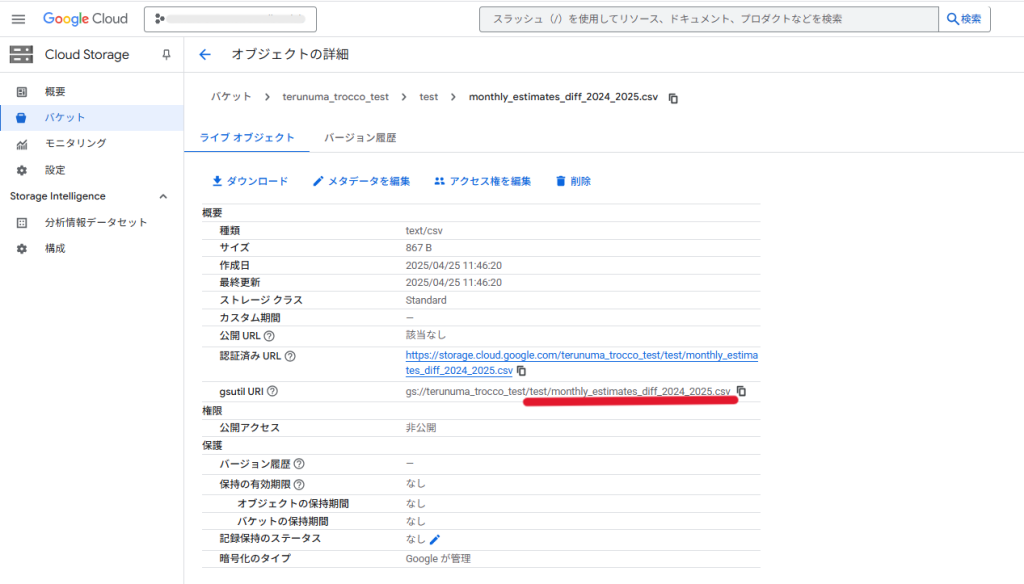Edit 記録保持のステータス with pencil icon
1024x584 pixels.
(x=435, y=539)
